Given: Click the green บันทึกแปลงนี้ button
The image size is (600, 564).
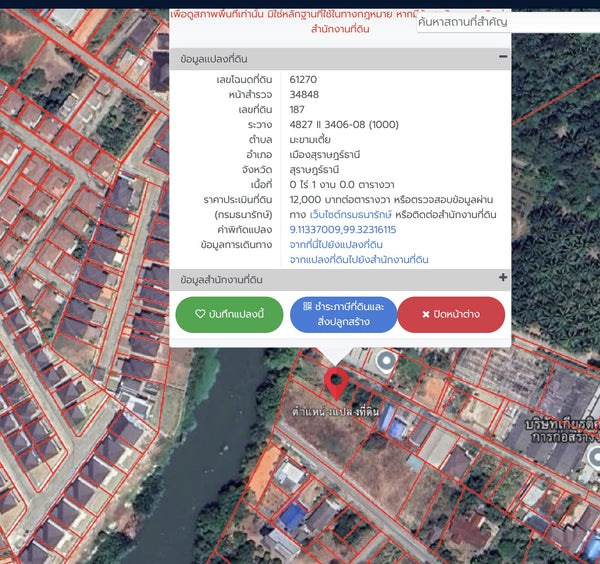Looking at the screenshot, I should tap(229, 315).
